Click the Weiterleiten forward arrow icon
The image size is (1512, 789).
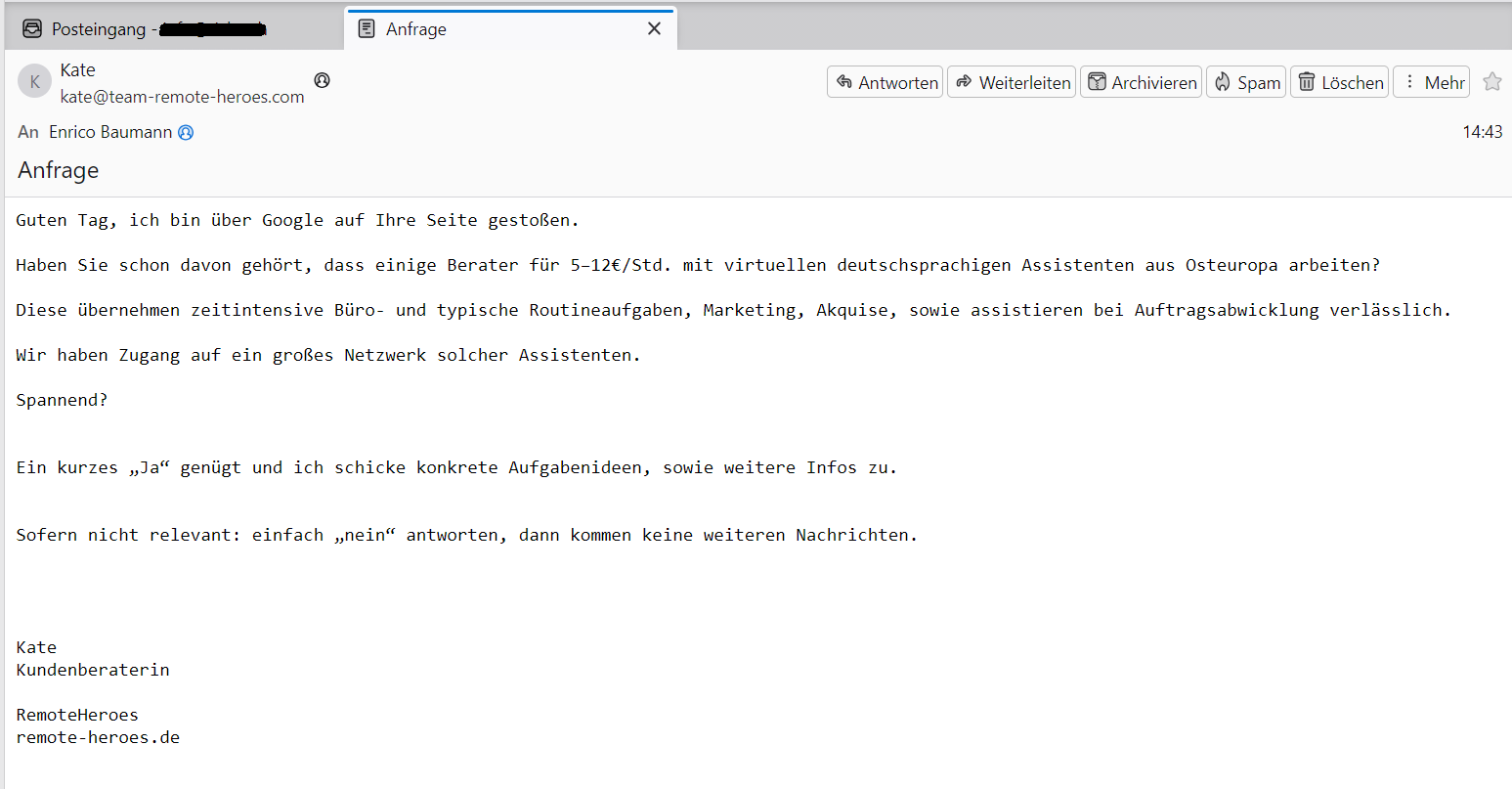coord(964,82)
